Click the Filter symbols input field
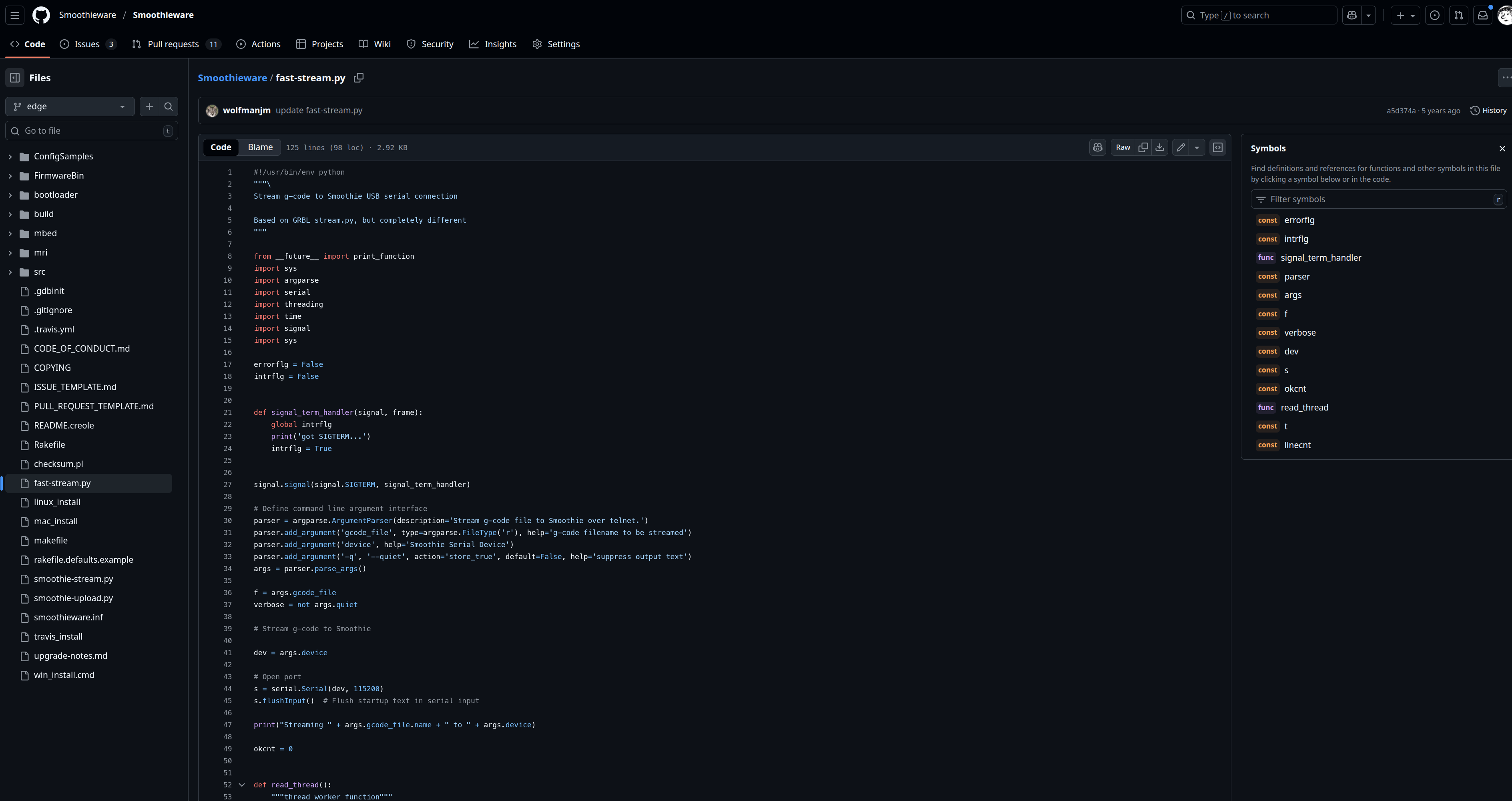1512x801 pixels. (x=1373, y=199)
